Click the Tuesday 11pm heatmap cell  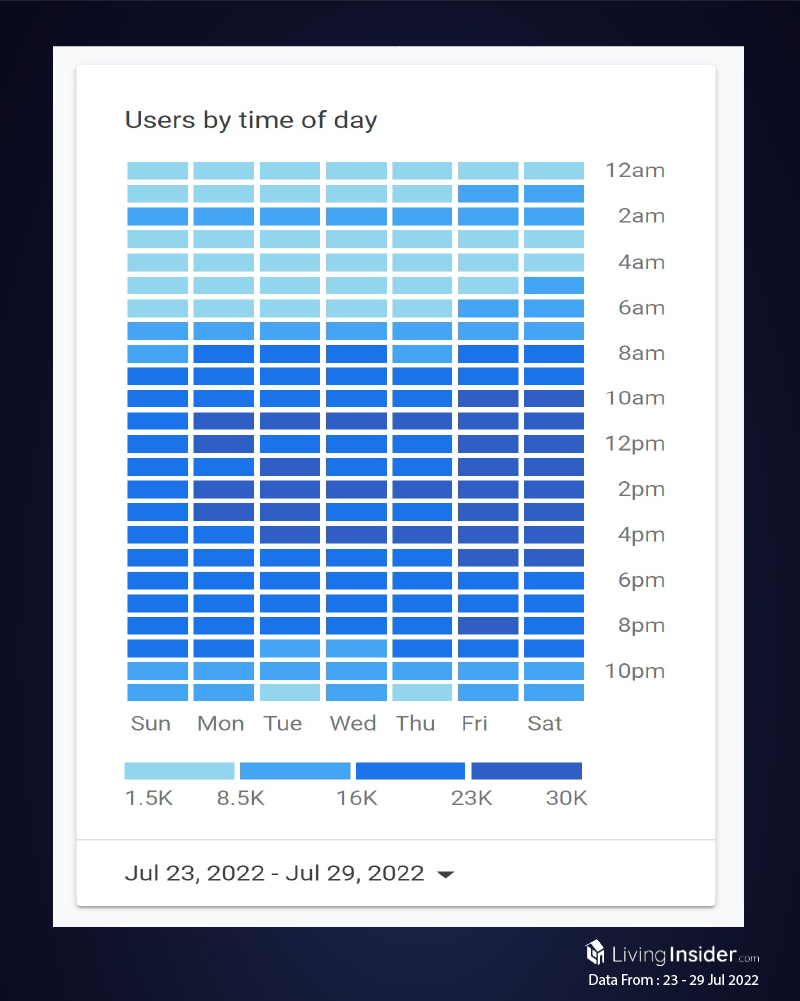290,692
